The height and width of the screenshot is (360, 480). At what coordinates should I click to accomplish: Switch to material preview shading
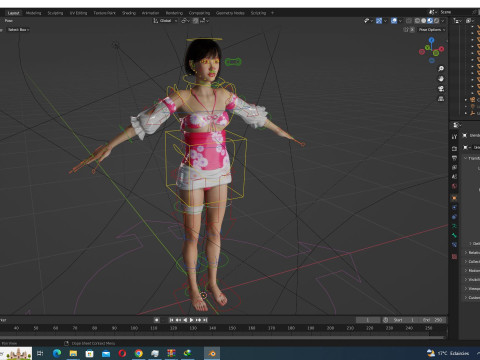[x=430, y=21]
